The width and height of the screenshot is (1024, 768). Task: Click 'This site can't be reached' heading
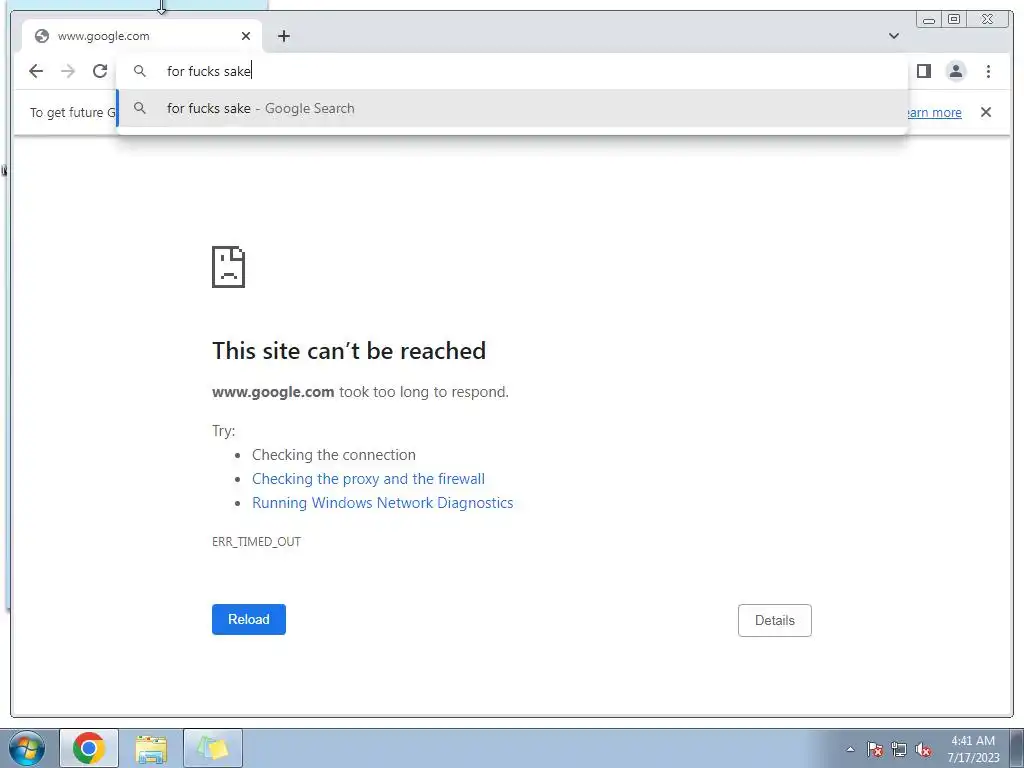(x=349, y=351)
